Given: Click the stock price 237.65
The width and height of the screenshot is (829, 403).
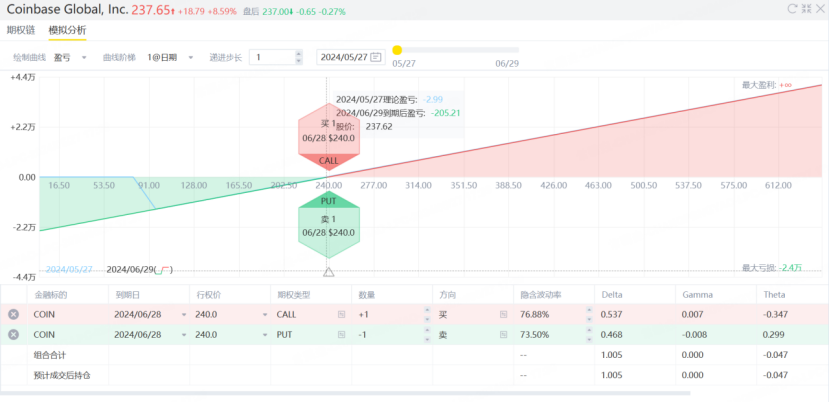Looking at the screenshot, I should coord(151,10).
